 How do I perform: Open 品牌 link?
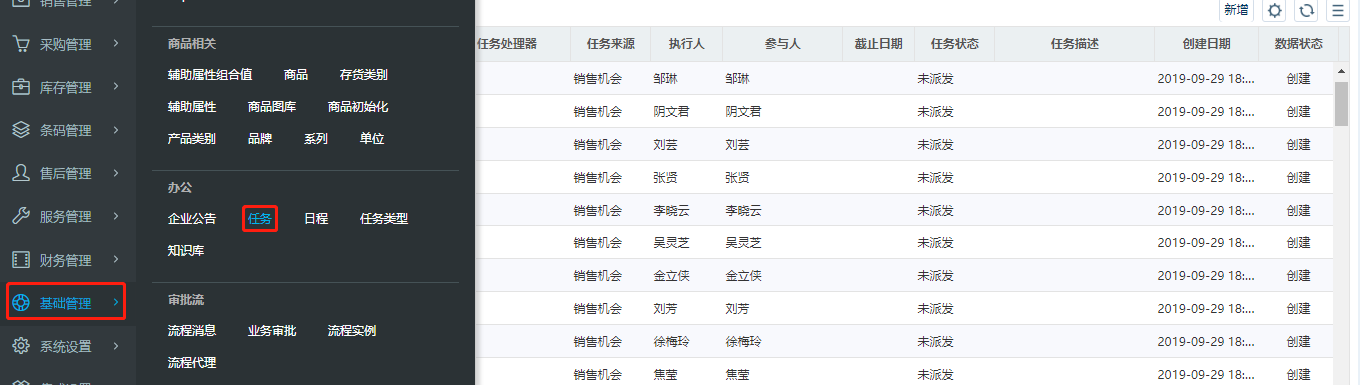pyautogui.click(x=260, y=139)
